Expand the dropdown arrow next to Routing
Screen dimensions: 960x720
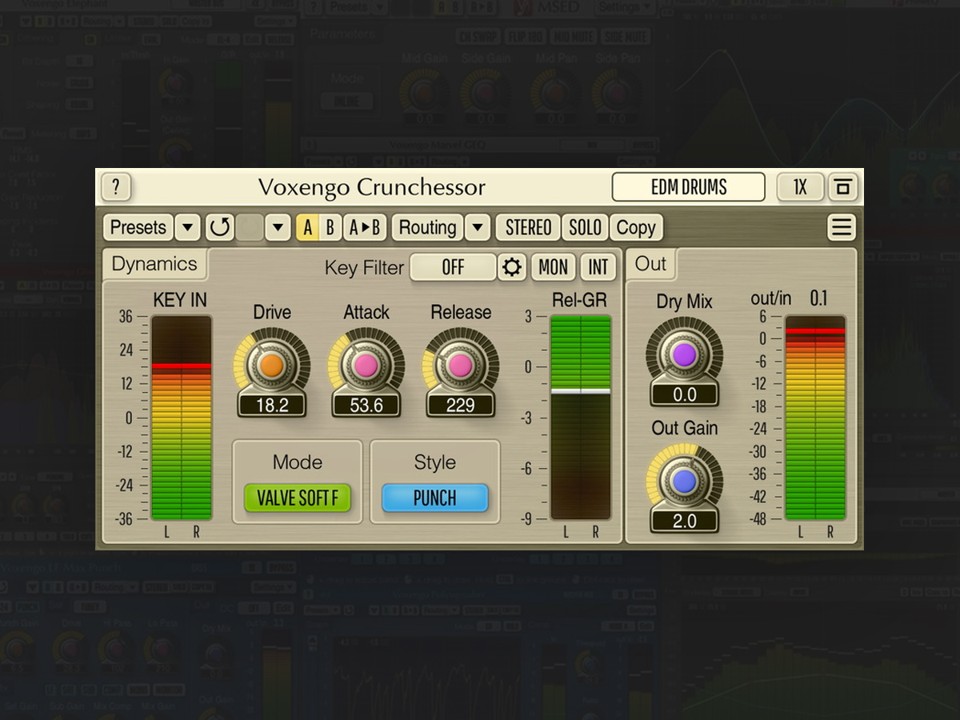[478, 228]
